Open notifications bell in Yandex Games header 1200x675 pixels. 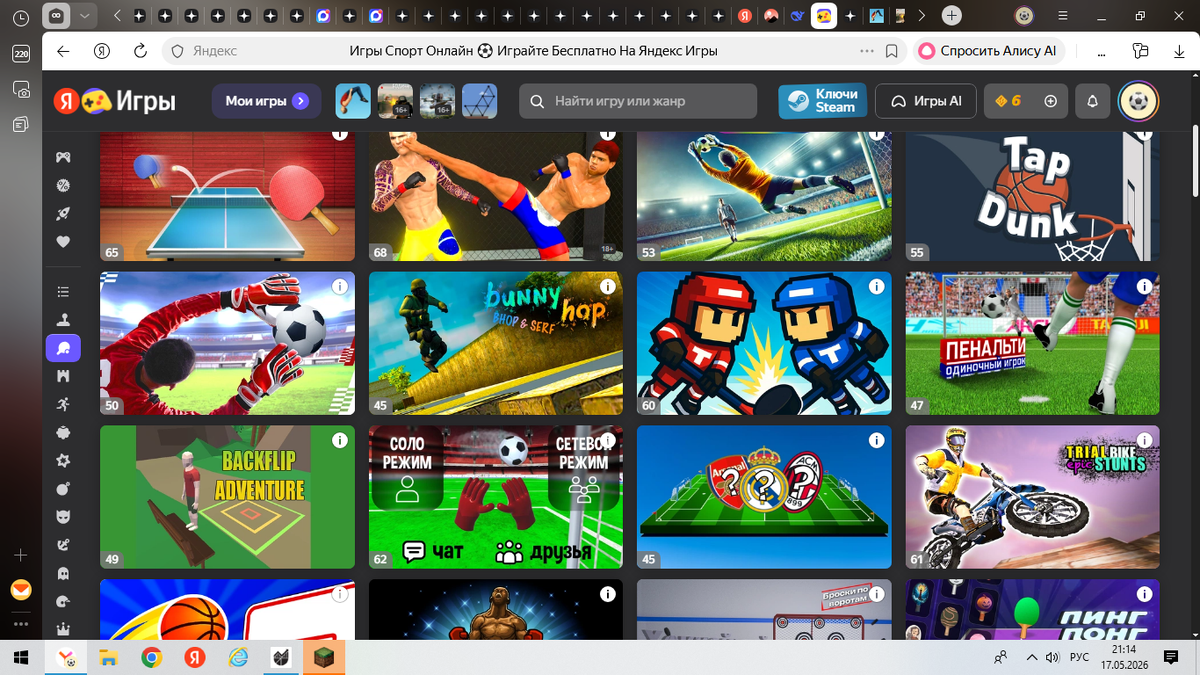pos(1092,101)
